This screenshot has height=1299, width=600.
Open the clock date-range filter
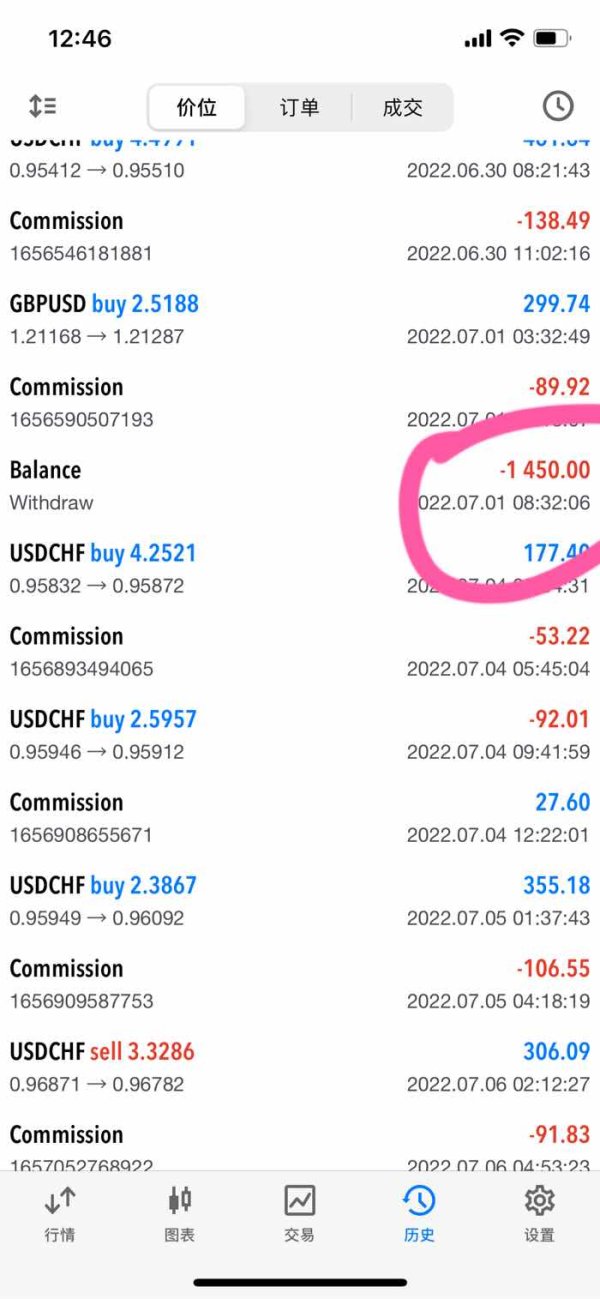(x=557, y=106)
